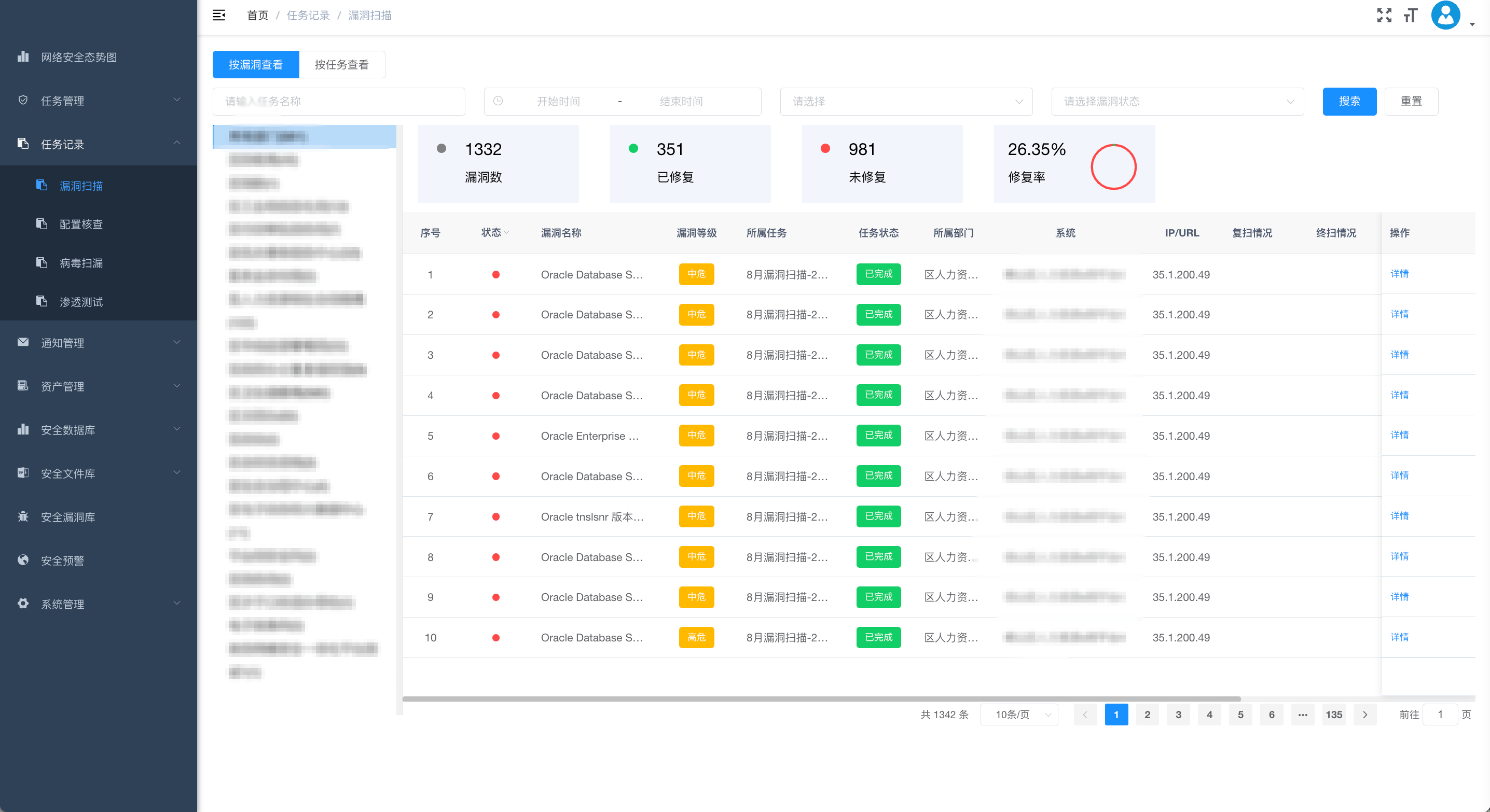Click the 请输入任务名称 input field
This screenshot has width=1490, height=812.
pos(338,102)
